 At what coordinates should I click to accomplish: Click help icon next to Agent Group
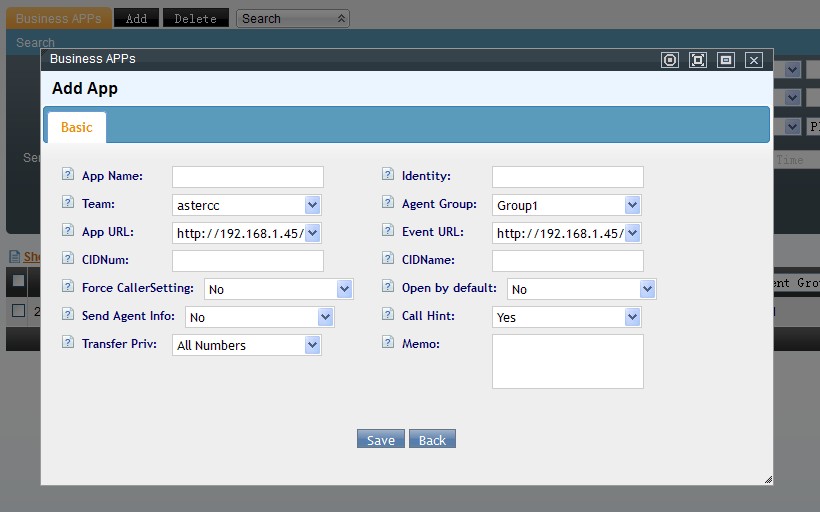coord(388,202)
